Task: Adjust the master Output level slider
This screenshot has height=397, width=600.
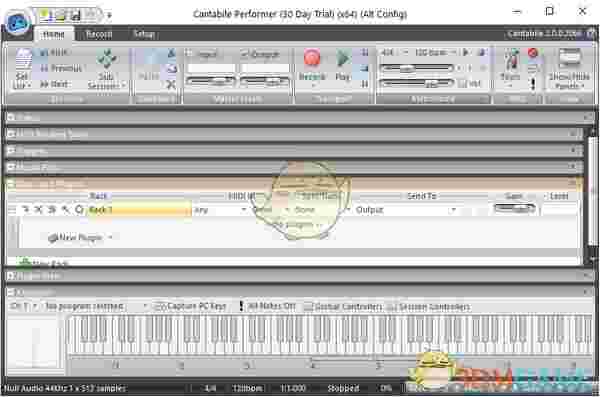Action: coord(265,81)
